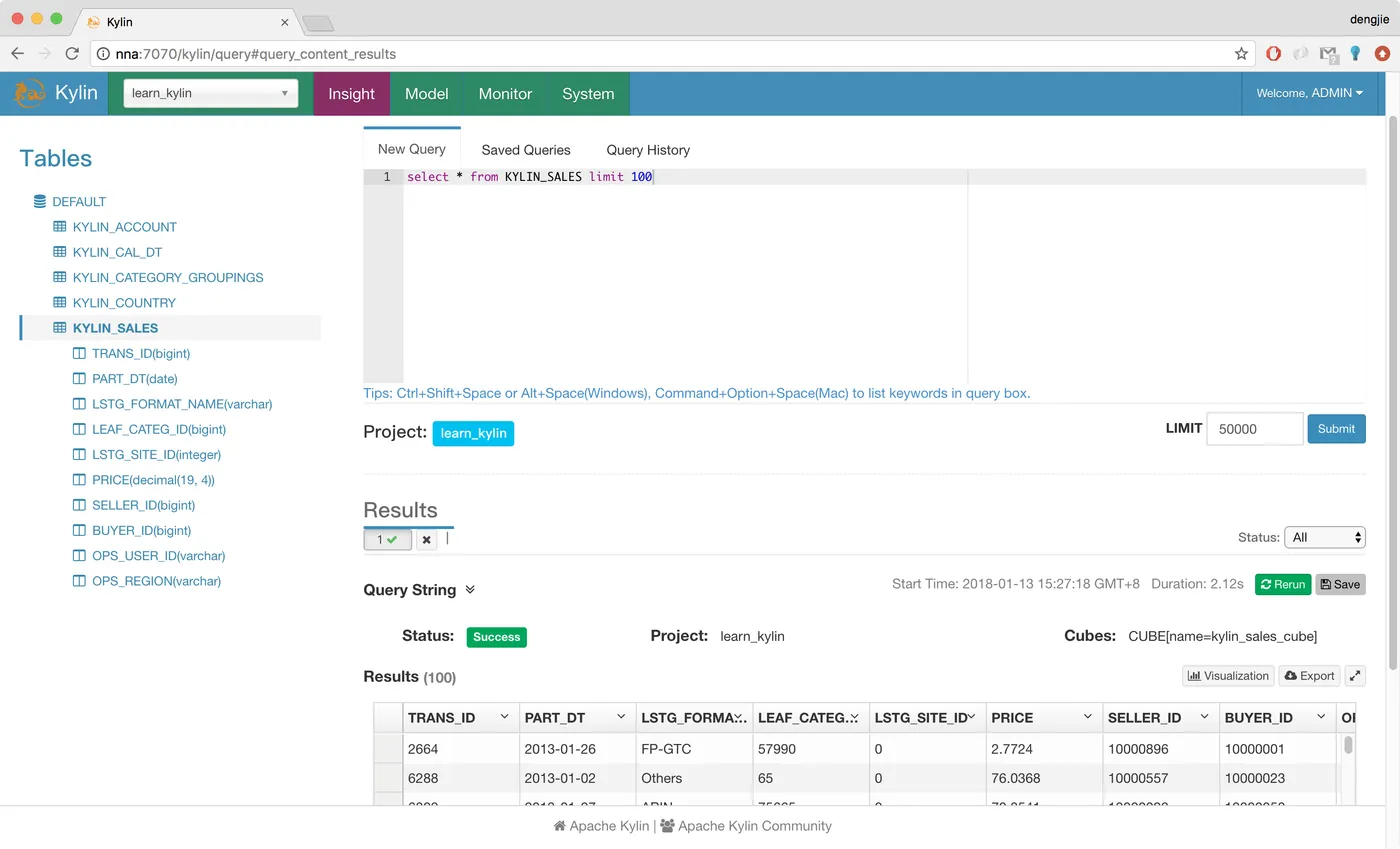Screen dimensions: 1400x849
Task: Click the KYLIN_CATEGORY_GROUPINGS table icon
Action: pos(60,277)
